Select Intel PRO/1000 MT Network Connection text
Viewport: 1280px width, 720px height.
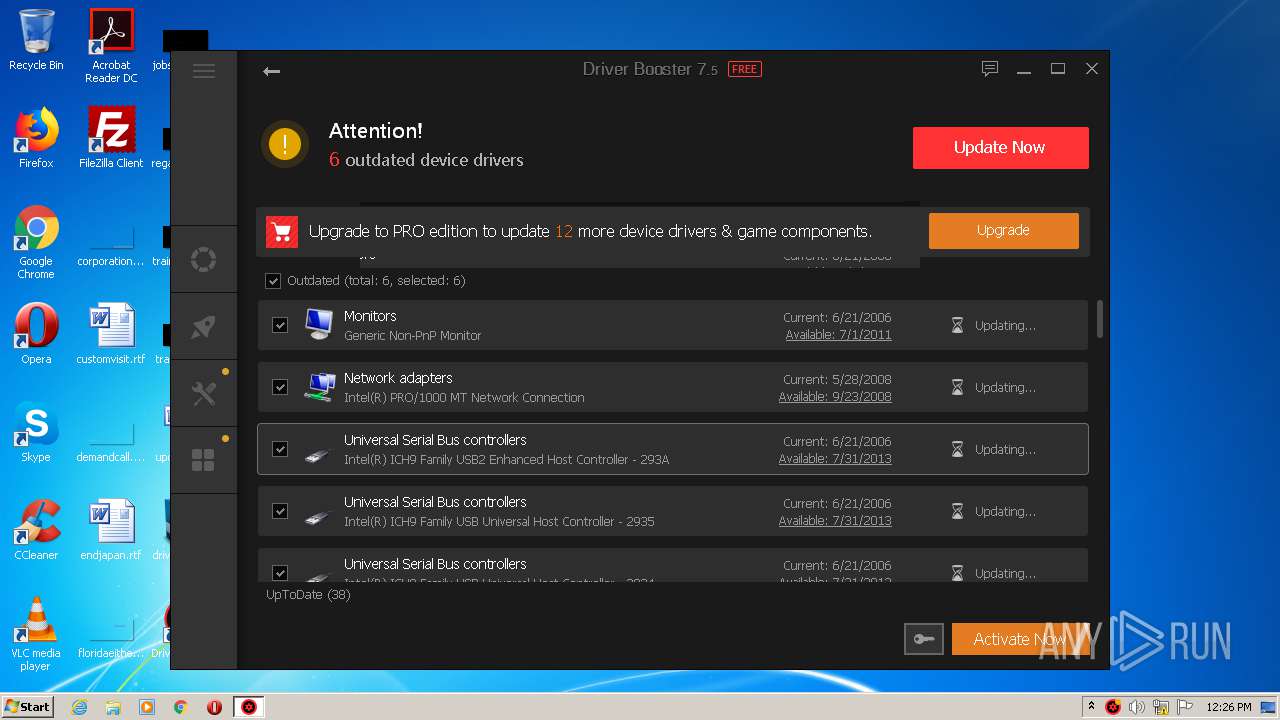[x=464, y=398]
